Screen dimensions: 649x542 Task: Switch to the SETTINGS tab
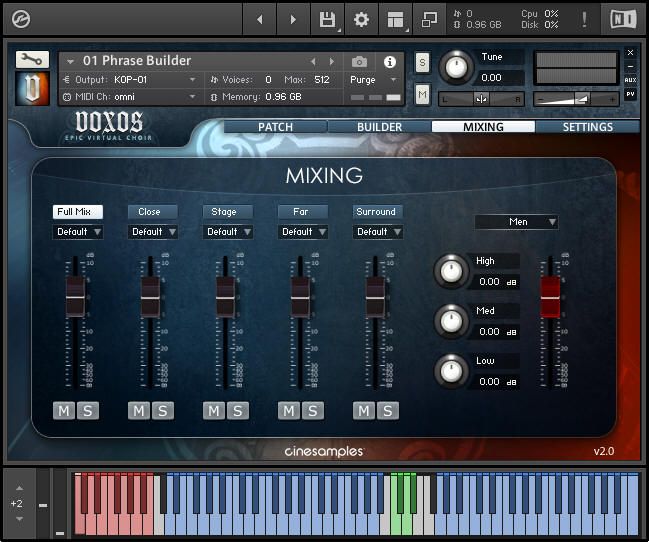click(588, 127)
